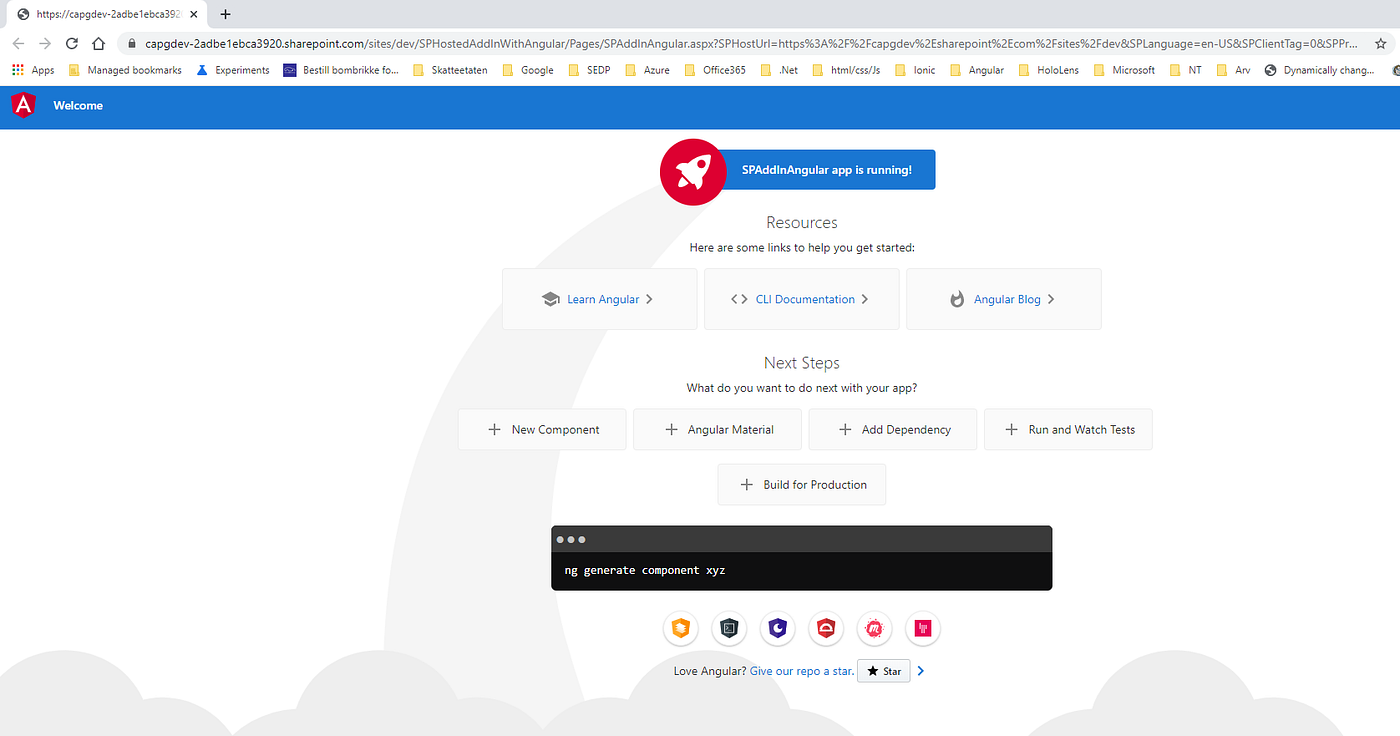Viewport: 1400px width, 736px height.
Task: Click the Welcome text in the header
Action: [78, 105]
